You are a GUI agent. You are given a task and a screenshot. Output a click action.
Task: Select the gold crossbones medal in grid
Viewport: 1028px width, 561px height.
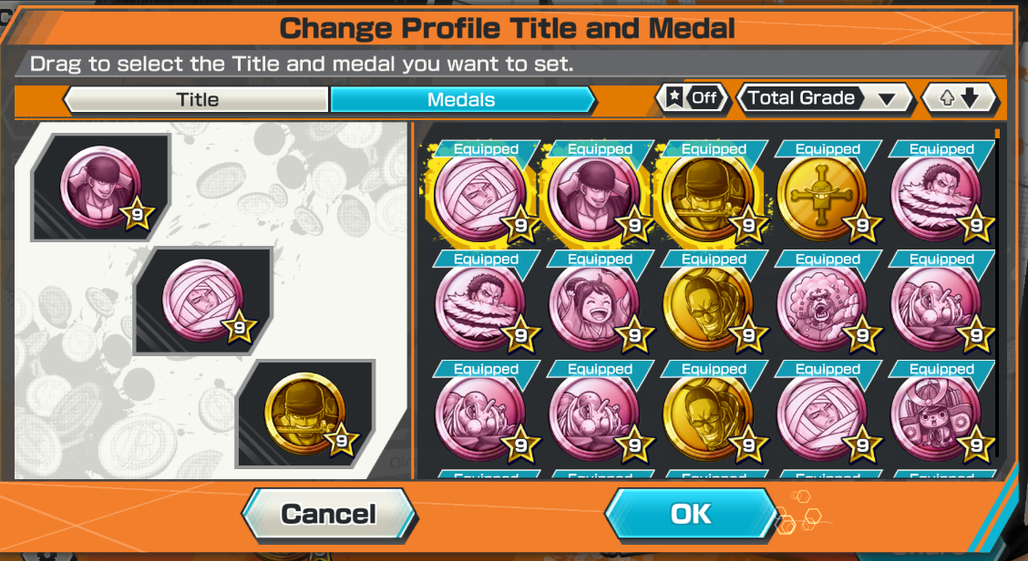click(x=821, y=197)
